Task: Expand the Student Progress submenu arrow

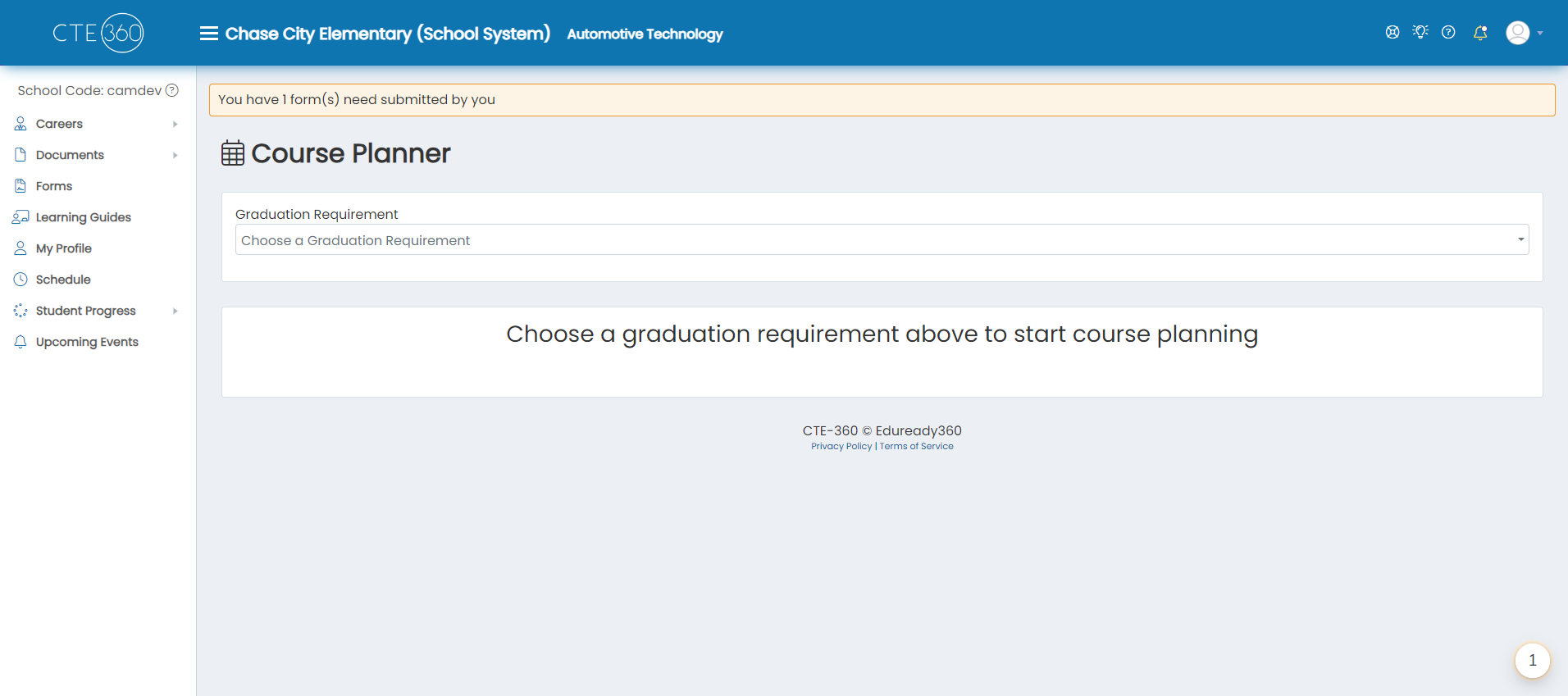Action: (x=175, y=311)
